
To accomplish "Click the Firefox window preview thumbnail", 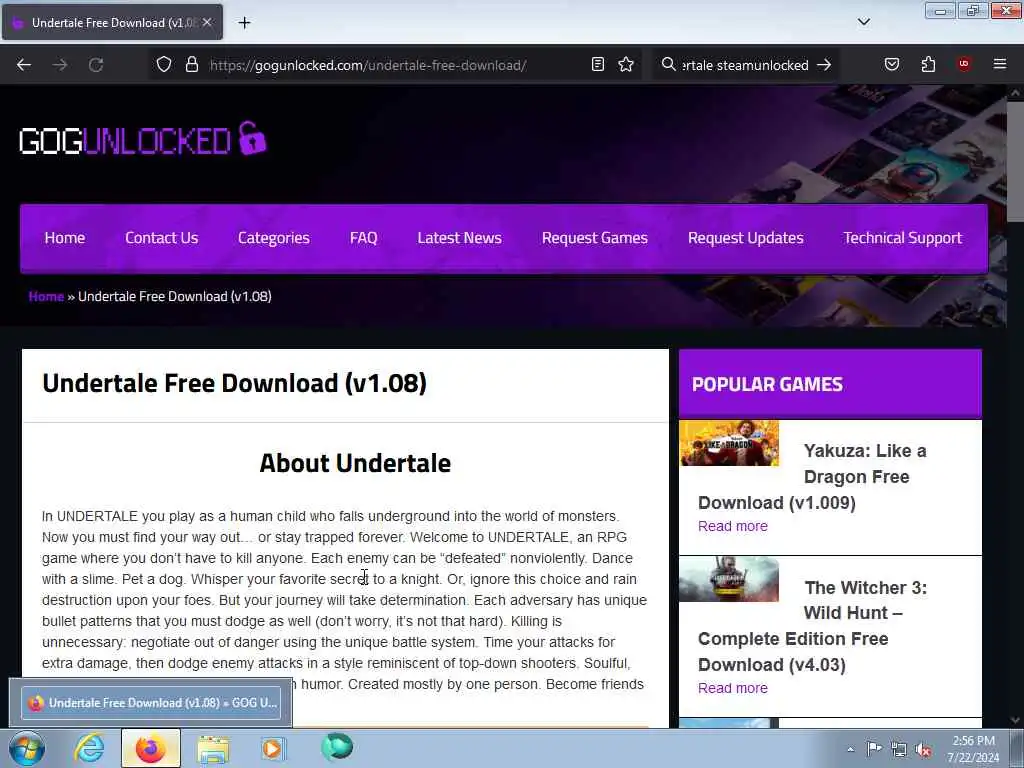I will [x=151, y=703].
